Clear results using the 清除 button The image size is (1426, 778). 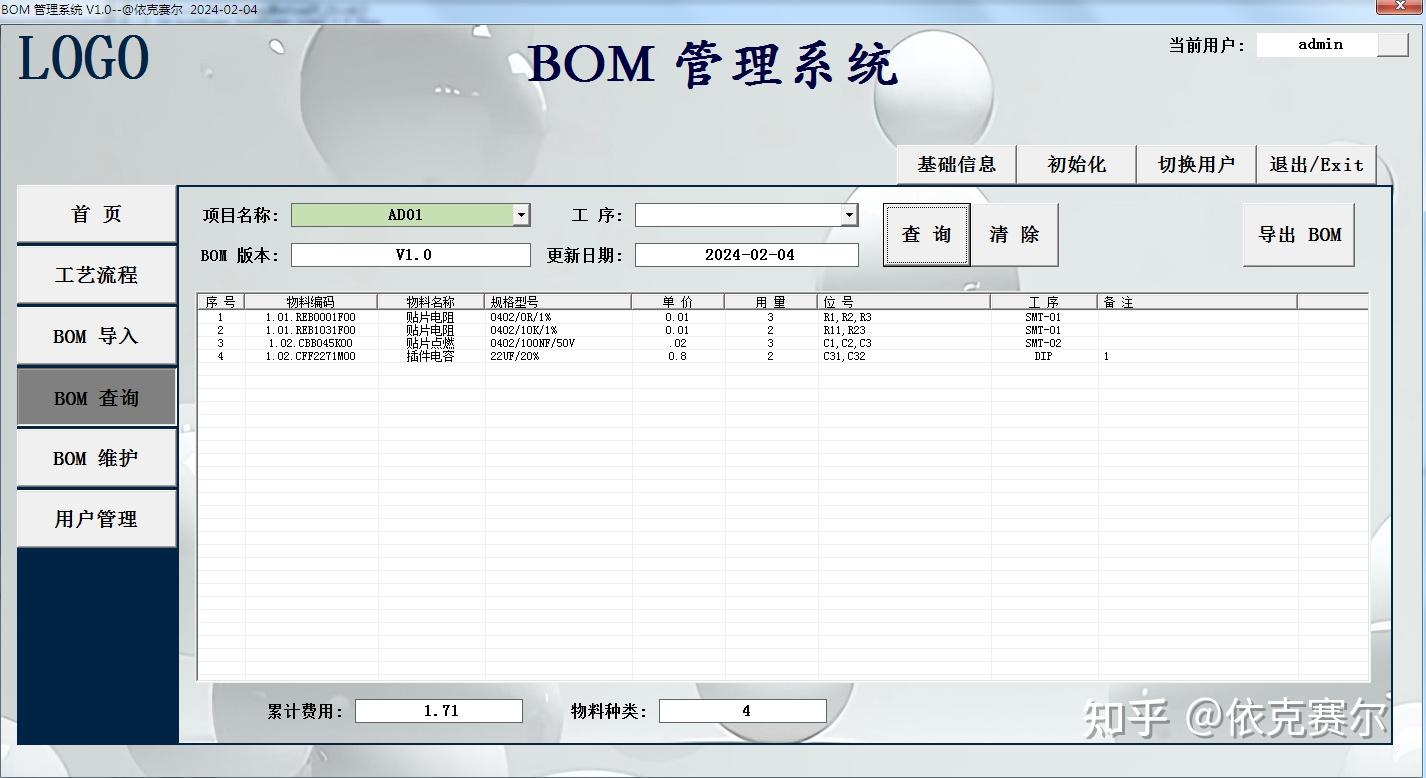[1013, 234]
